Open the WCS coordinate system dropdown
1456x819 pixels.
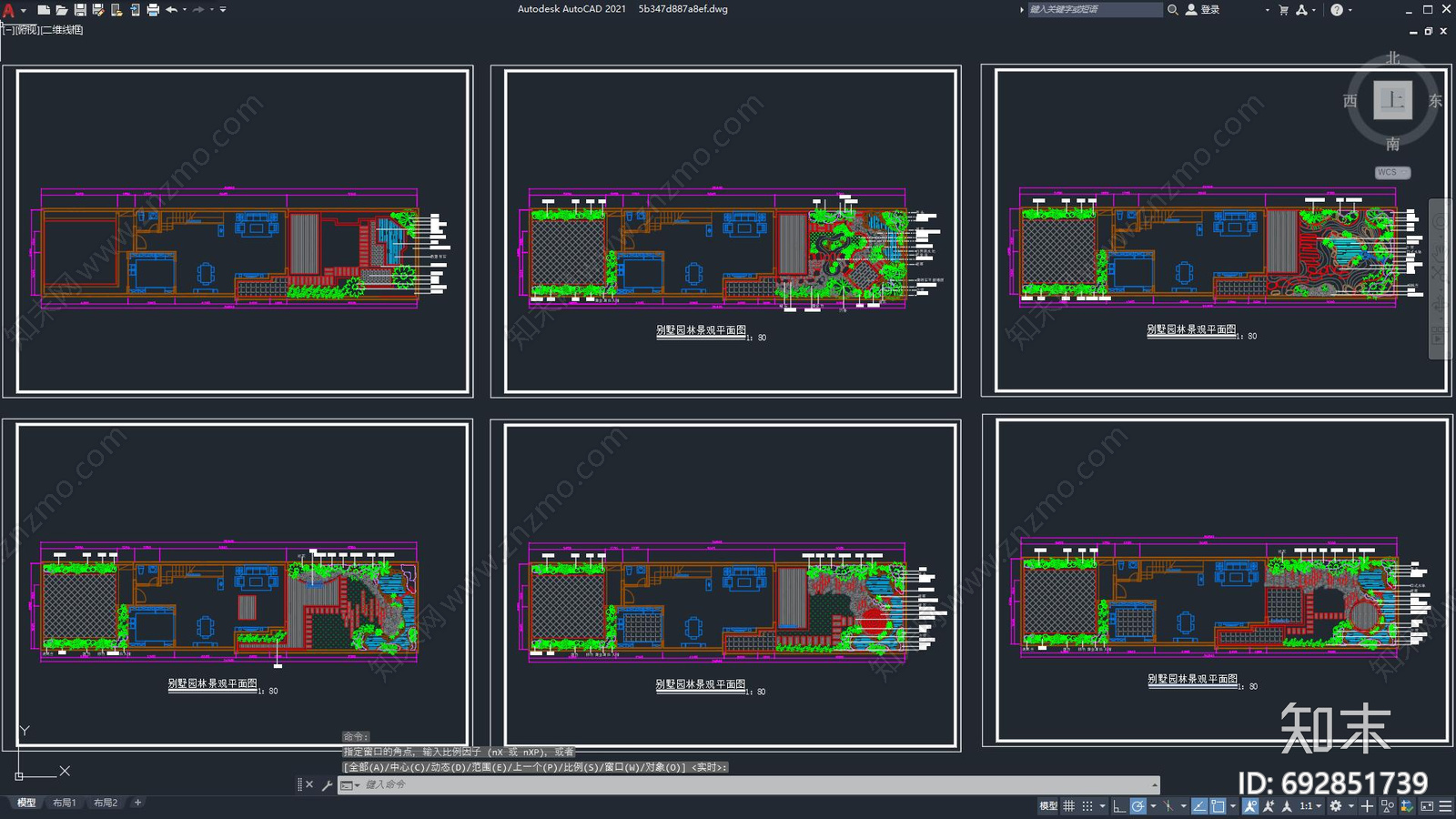pyautogui.click(x=1392, y=172)
